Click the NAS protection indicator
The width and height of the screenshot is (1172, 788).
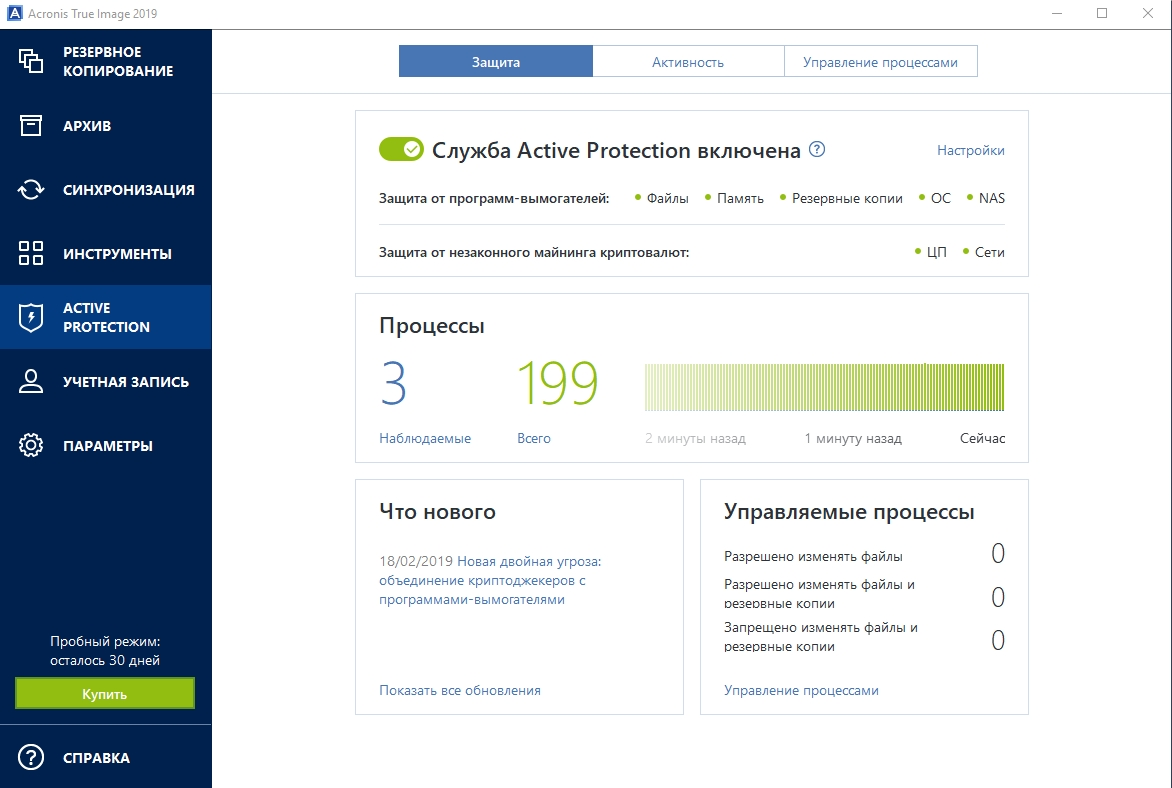985,198
